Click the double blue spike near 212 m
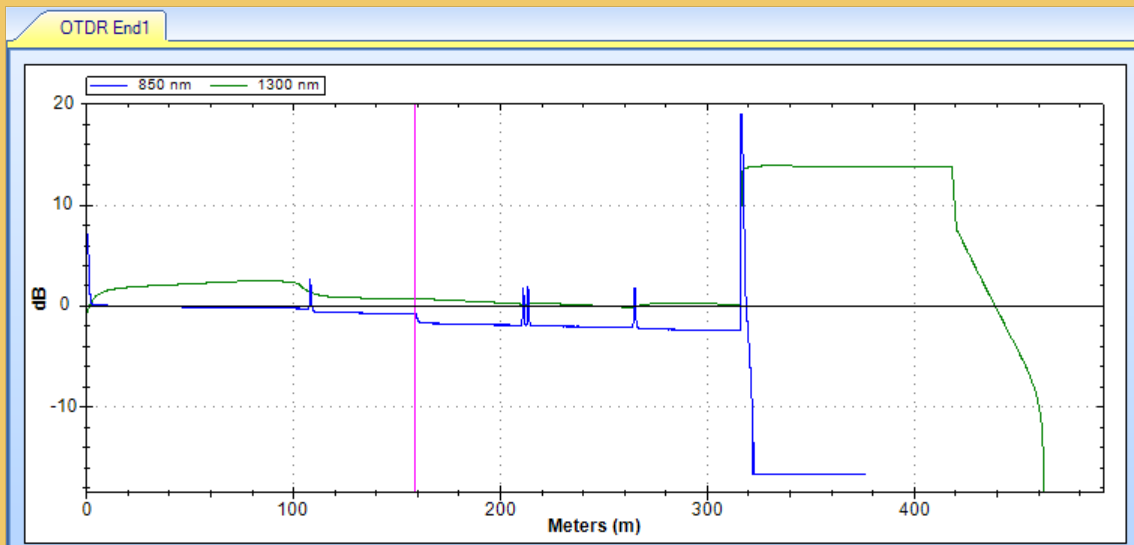The image size is (1134, 545). tap(525, 298)
